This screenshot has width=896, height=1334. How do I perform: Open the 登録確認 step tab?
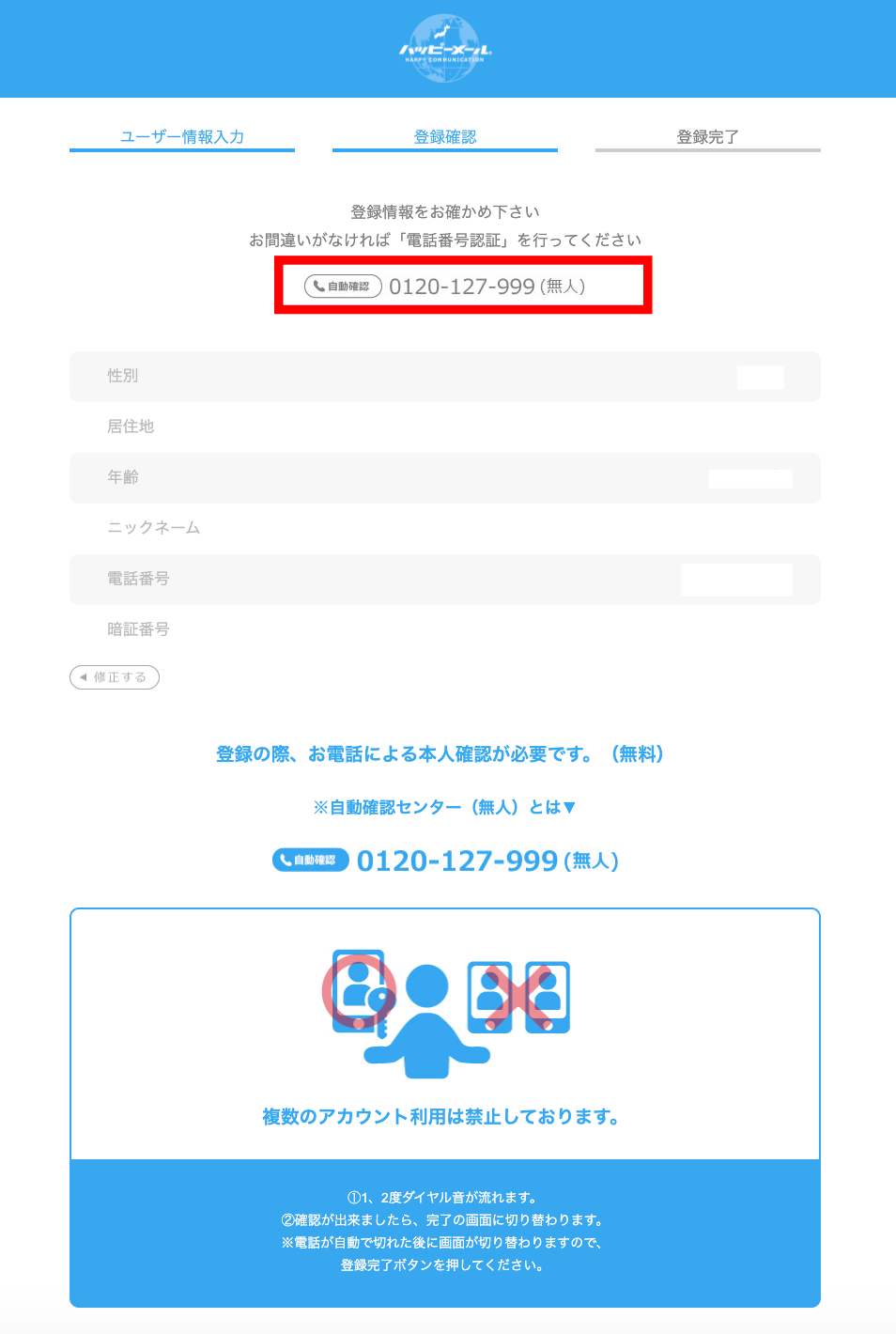tap(445, 137)
